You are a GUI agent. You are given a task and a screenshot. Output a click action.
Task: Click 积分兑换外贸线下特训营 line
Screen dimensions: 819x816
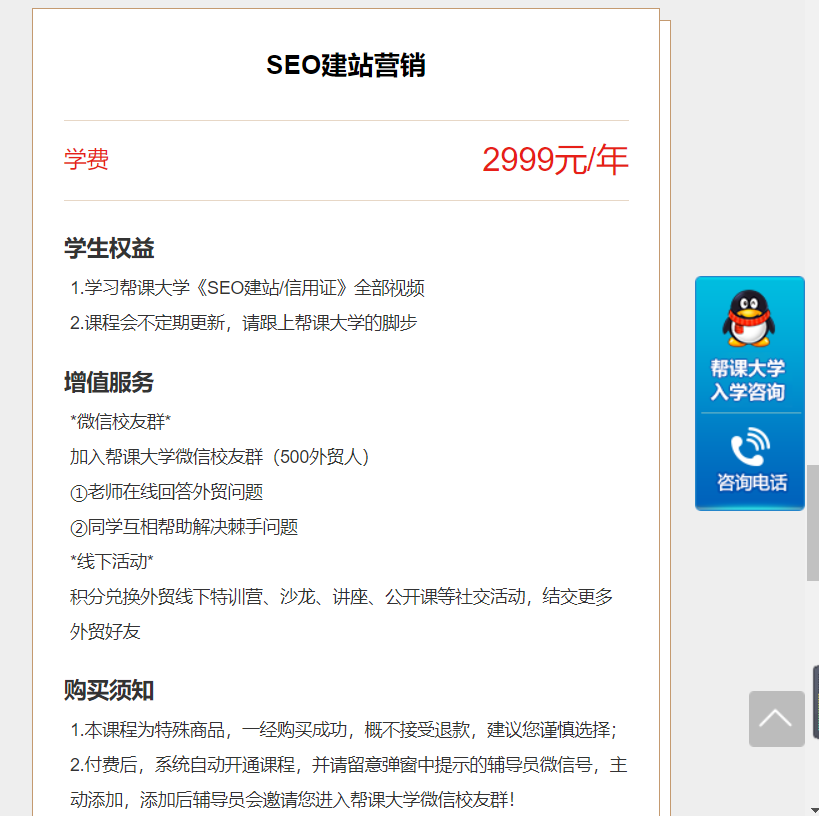[x=341, y=597]
